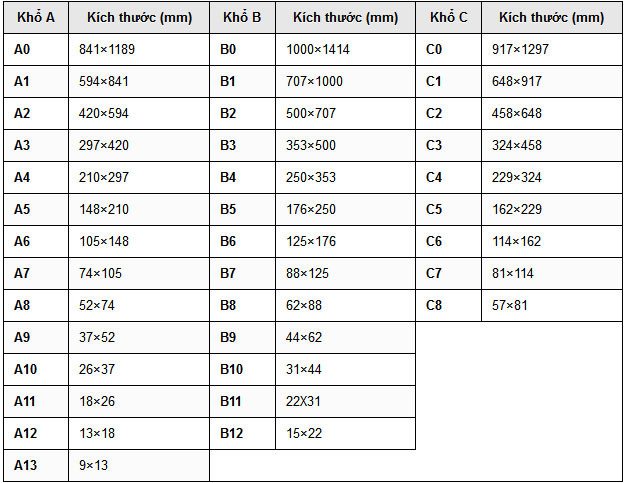Viewport: 627px width, 483px height.
Task: Click the 9×13 dimension cell
Action: pyautogui.click(x=94, y=465)
